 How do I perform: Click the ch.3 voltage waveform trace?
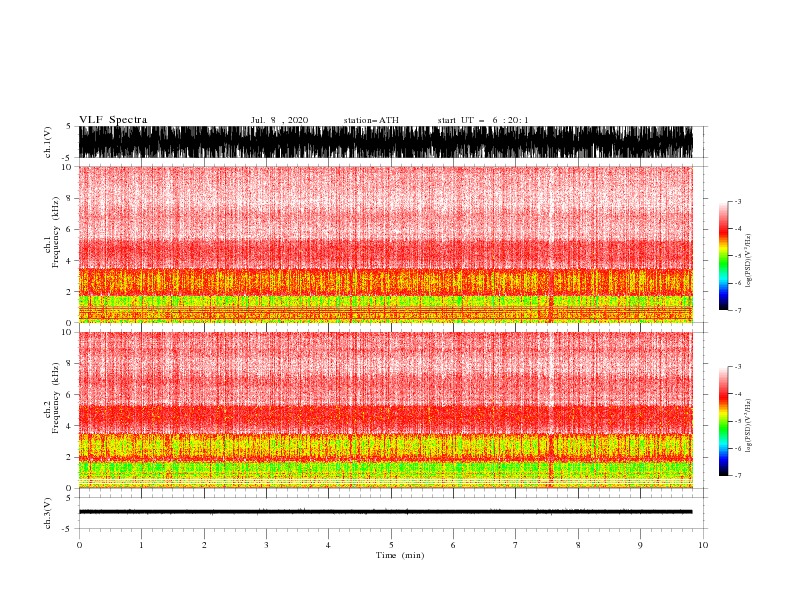(385, 512)
